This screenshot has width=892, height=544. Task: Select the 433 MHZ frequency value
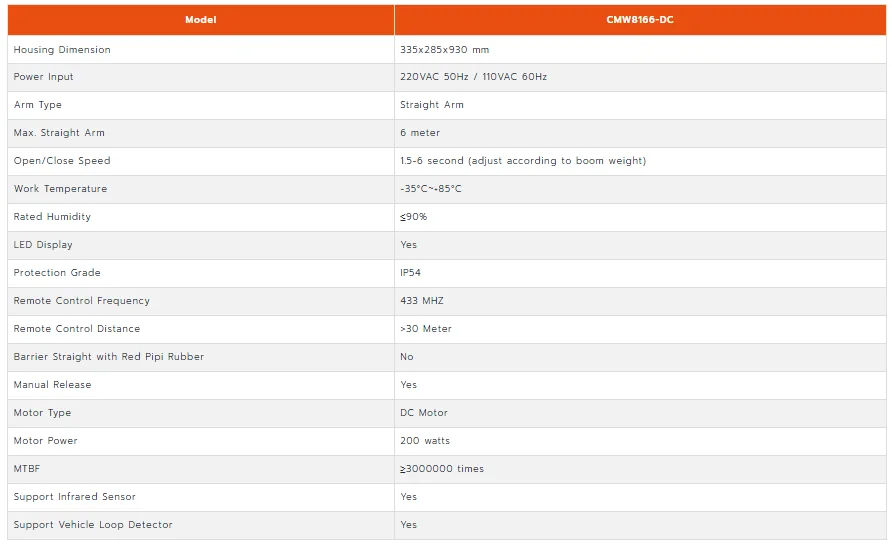click(x=422, y=300)
